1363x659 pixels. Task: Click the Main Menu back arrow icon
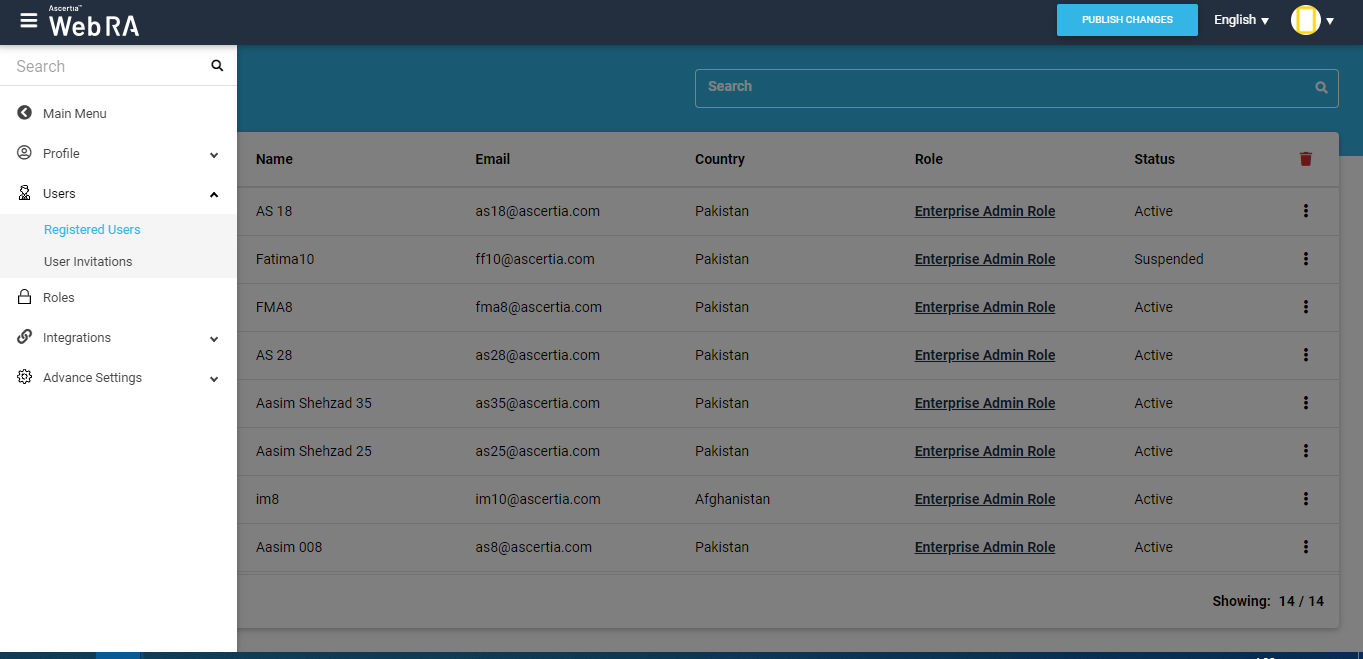tap(25, 113)
